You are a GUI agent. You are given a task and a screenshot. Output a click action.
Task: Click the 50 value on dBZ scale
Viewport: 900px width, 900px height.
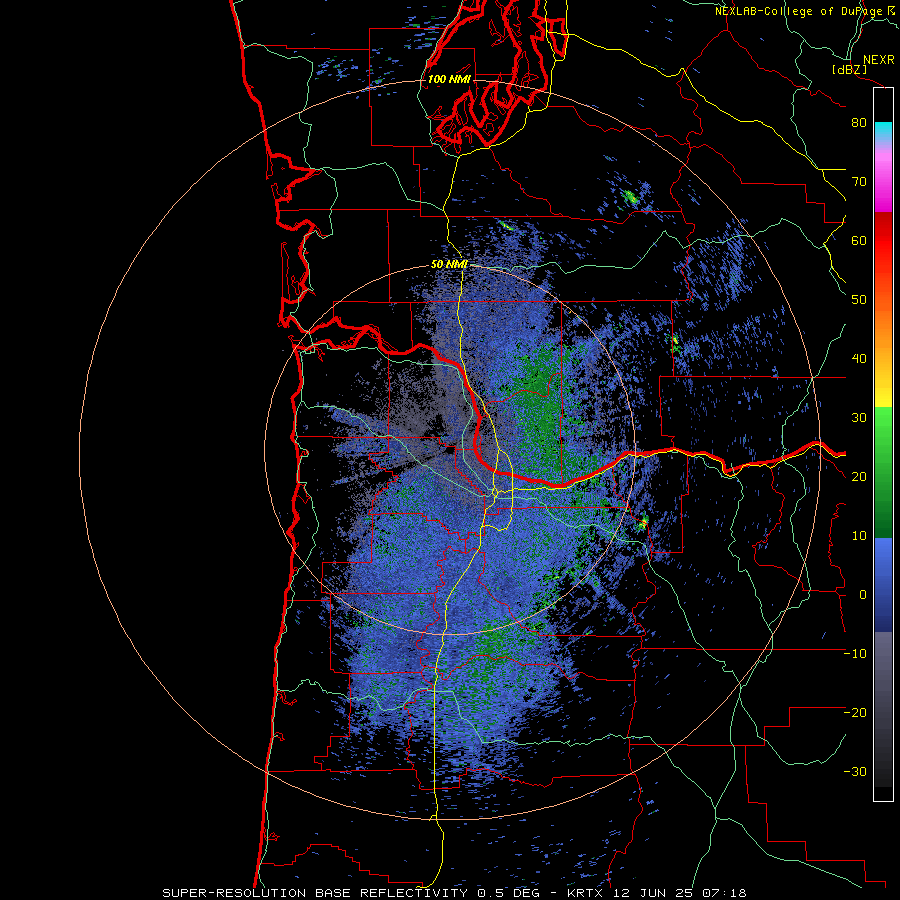tap(859, 300)
